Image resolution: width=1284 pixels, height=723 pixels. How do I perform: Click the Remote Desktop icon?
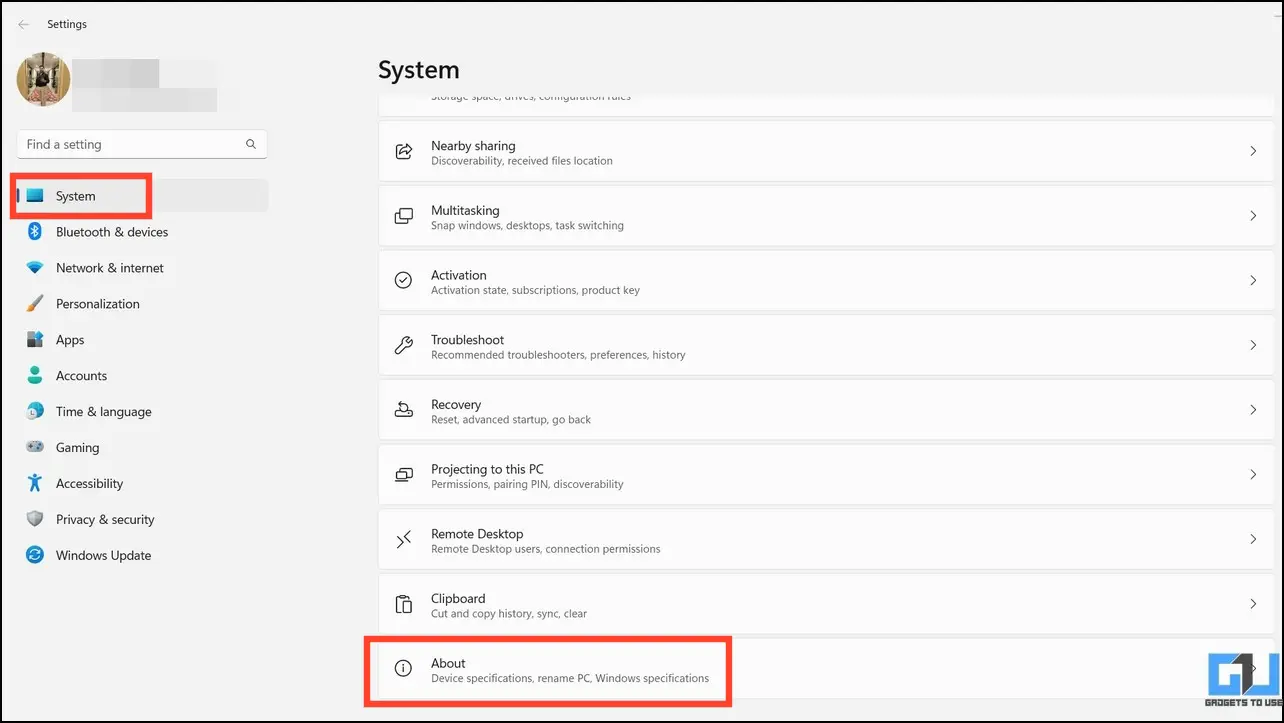coord(404,540)
